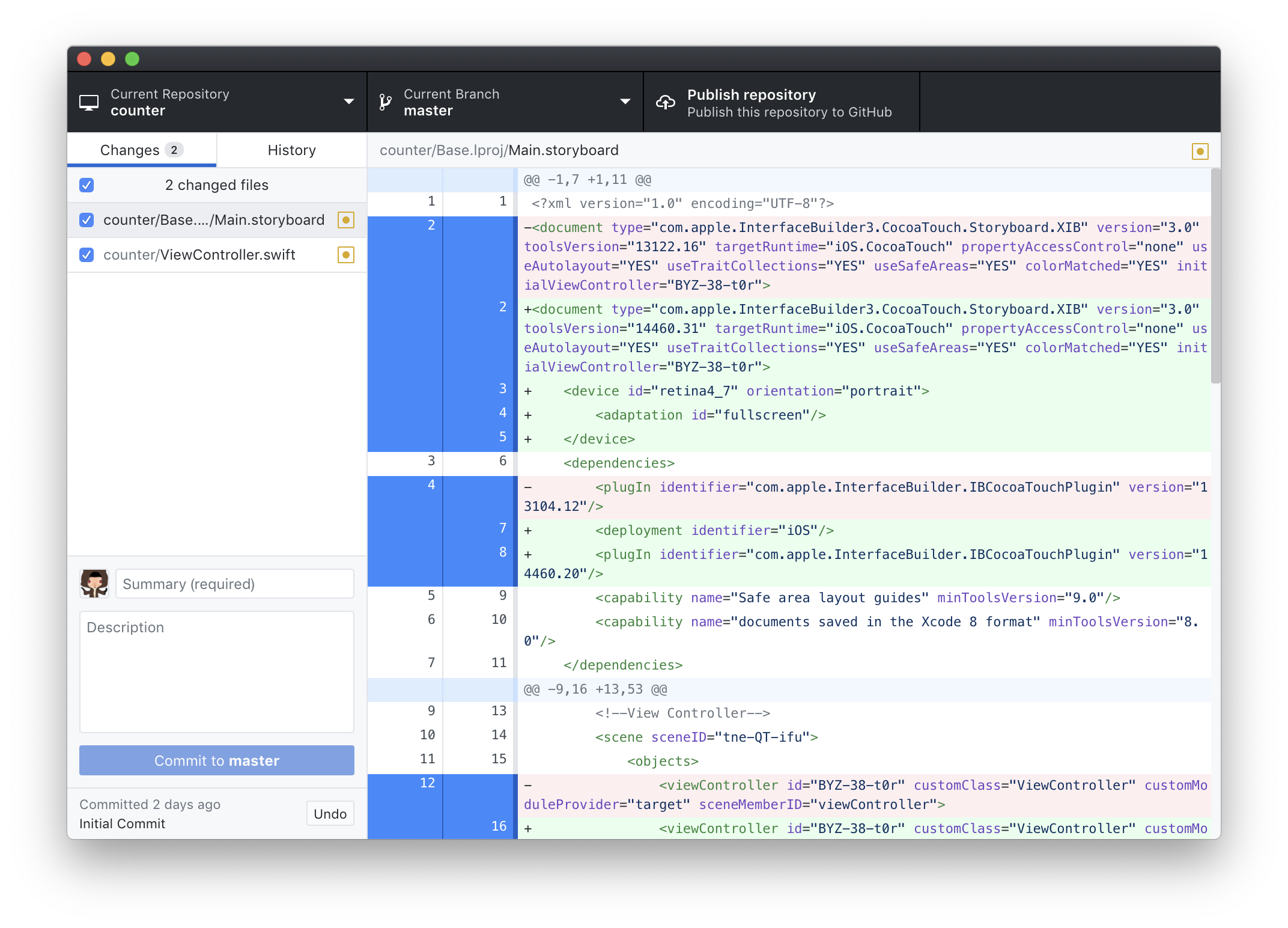Expand the Current Branch dropdown arrow
Image resolution: width=1288 pixels, height=928 pixels.
tap(625, 102)
